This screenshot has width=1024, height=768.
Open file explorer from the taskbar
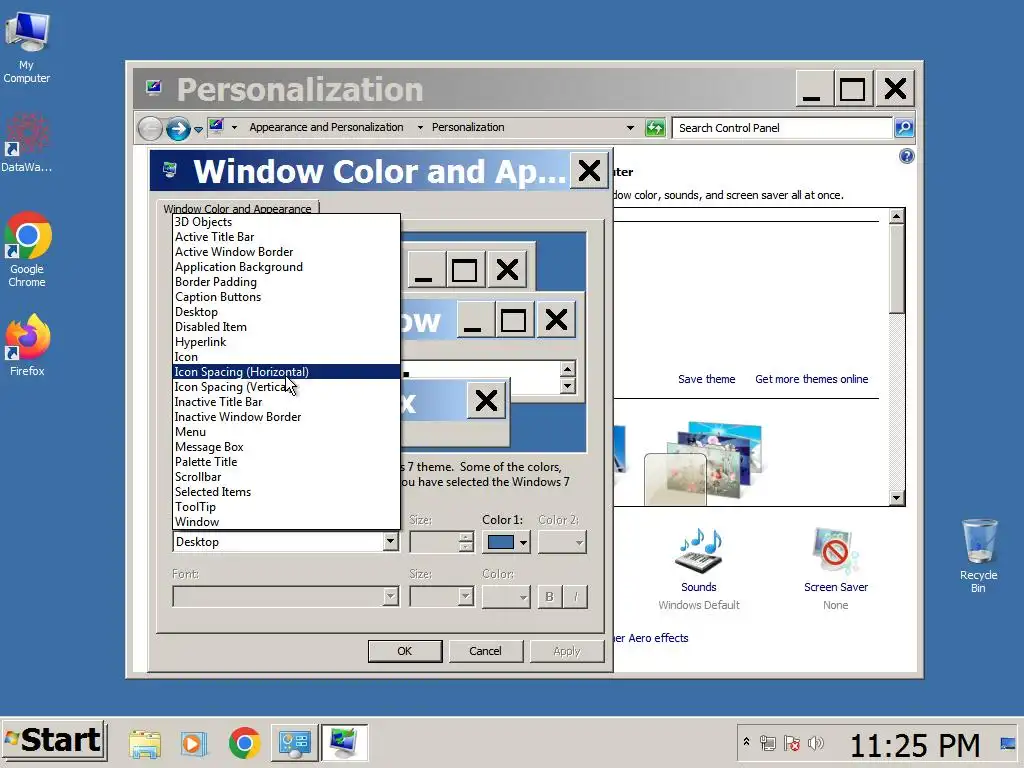pos(145,744)
